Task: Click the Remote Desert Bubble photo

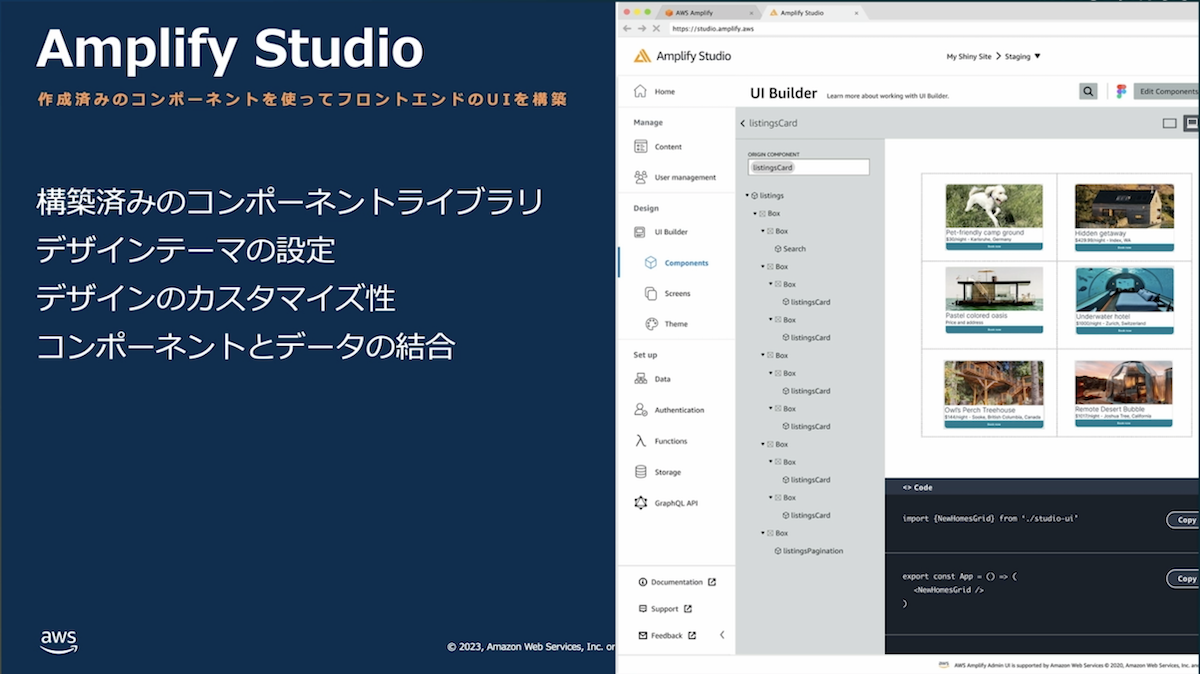Action: click(1124, 383)
